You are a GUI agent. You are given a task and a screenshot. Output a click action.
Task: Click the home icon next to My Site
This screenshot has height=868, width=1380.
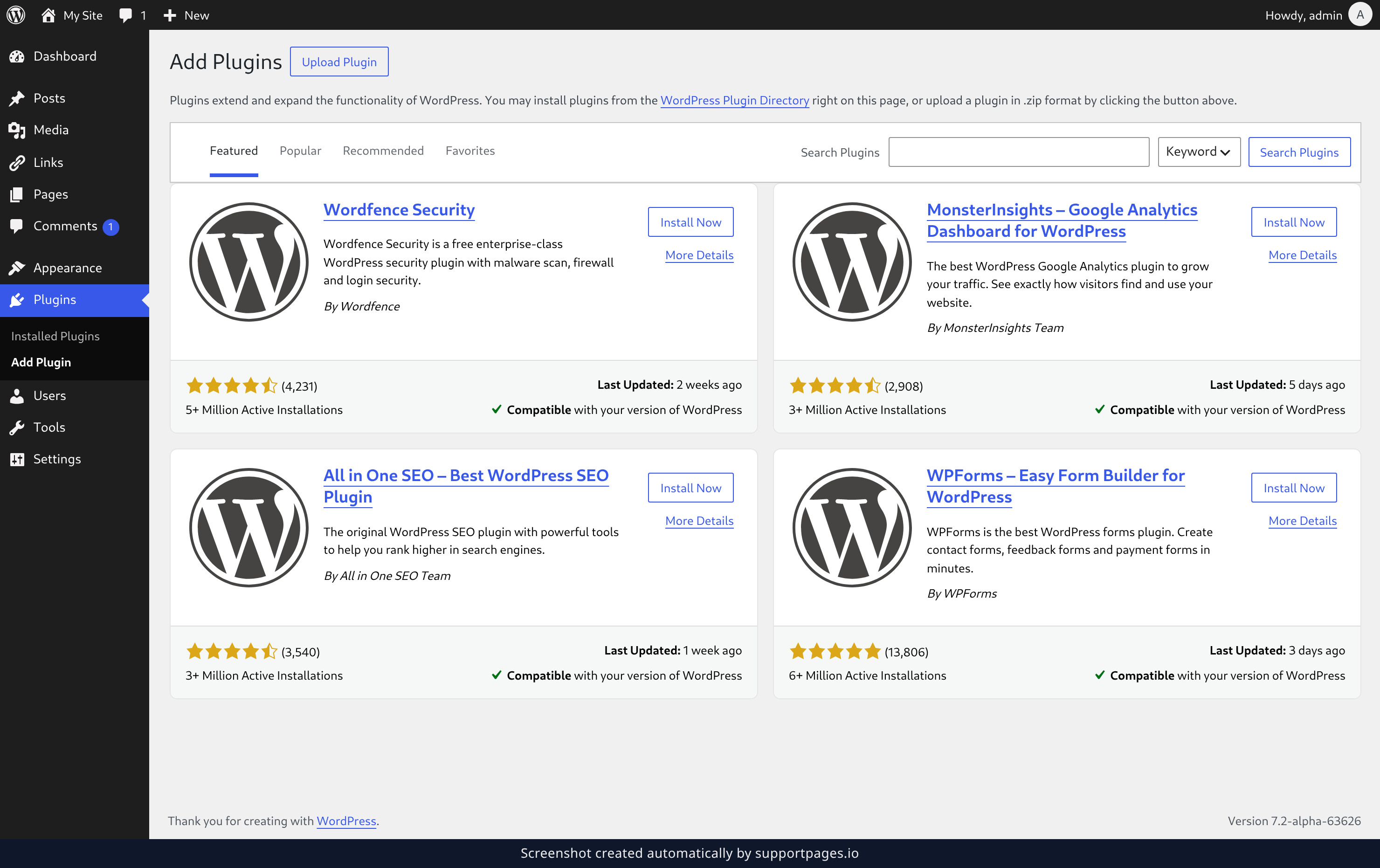click(x=48, y=15)
